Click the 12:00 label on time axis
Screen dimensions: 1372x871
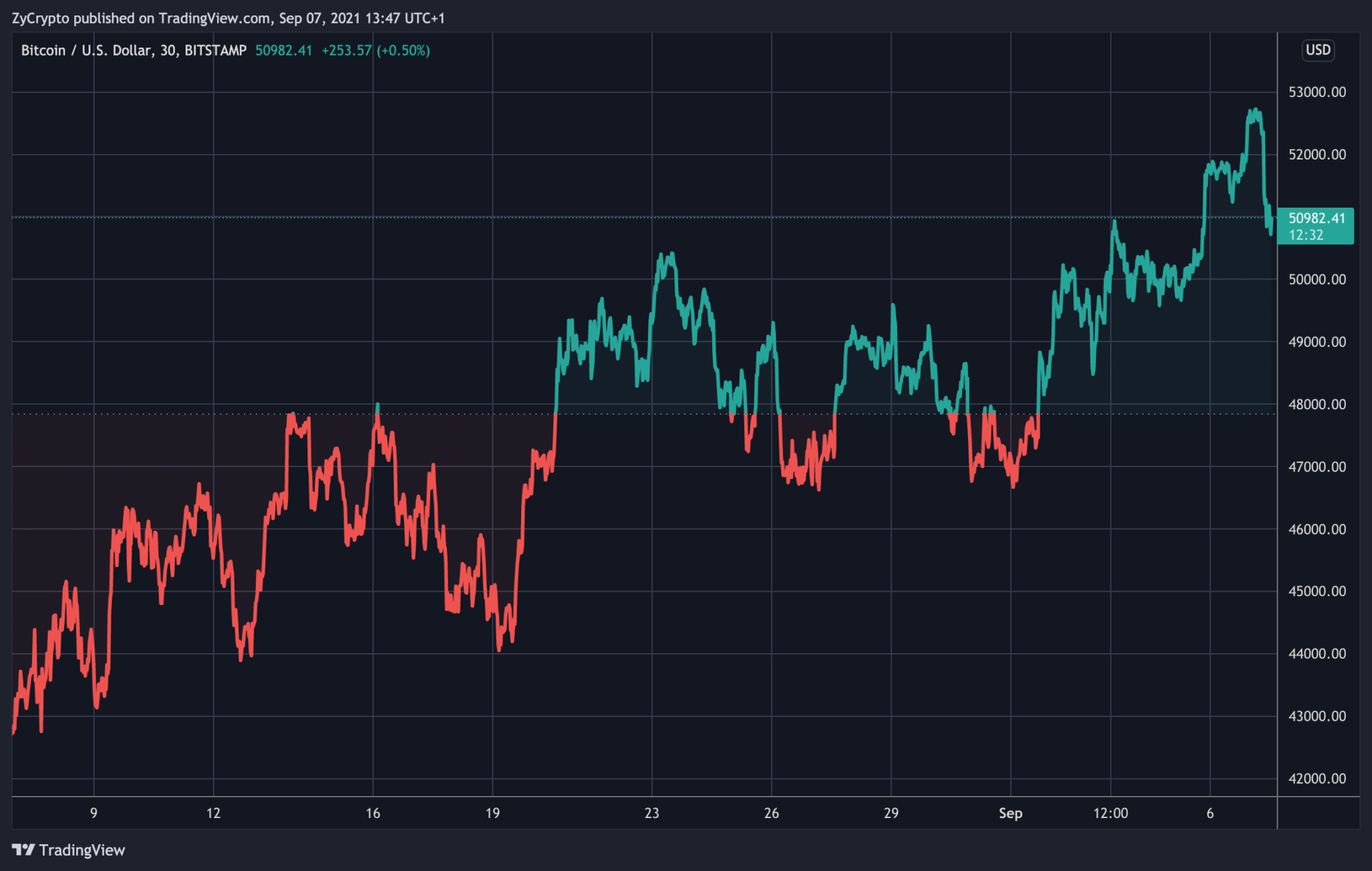click(1110, 813)
